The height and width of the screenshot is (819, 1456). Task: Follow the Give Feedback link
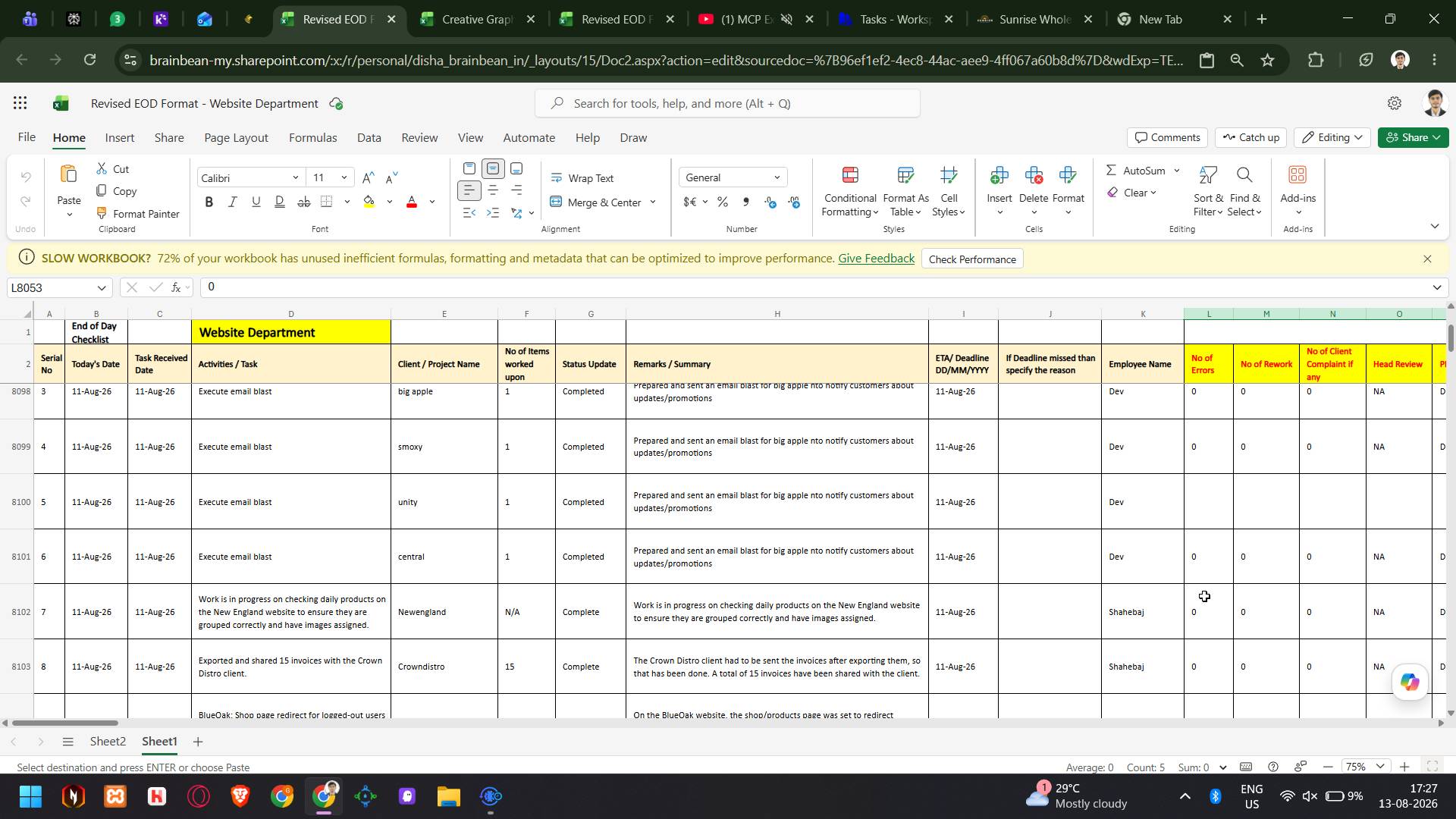pos(876,259)
